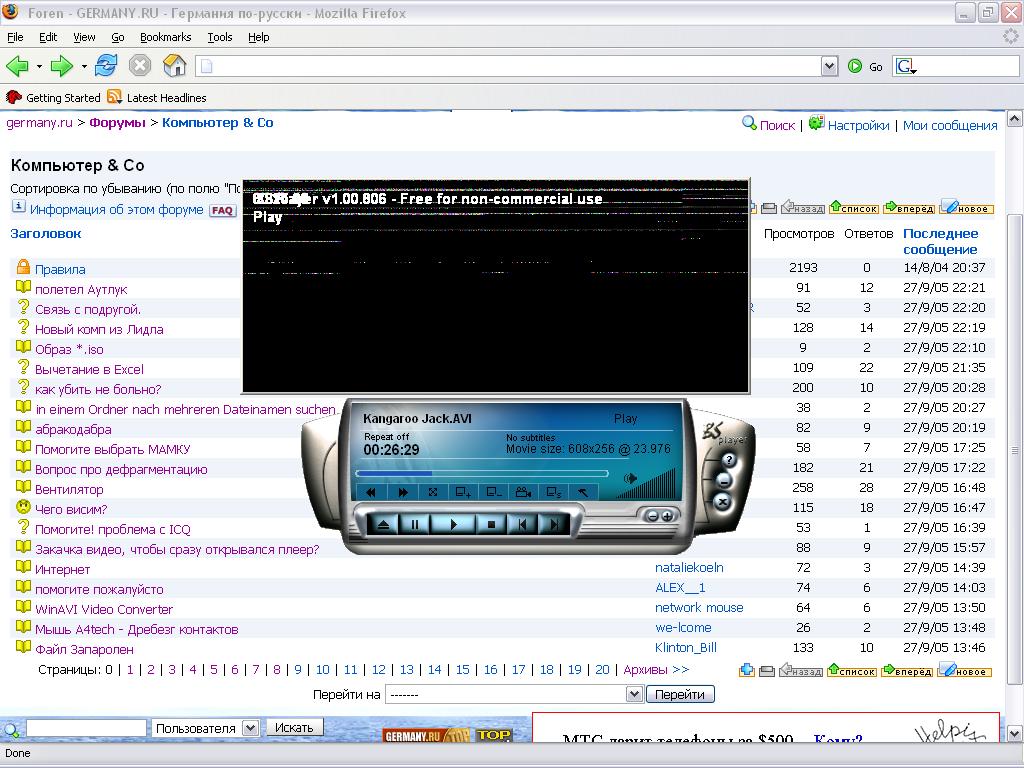Screen dimensions: 1024x768
Task: Click the zoom-in video icon in BS Player
Action: [x=463, y=492]
